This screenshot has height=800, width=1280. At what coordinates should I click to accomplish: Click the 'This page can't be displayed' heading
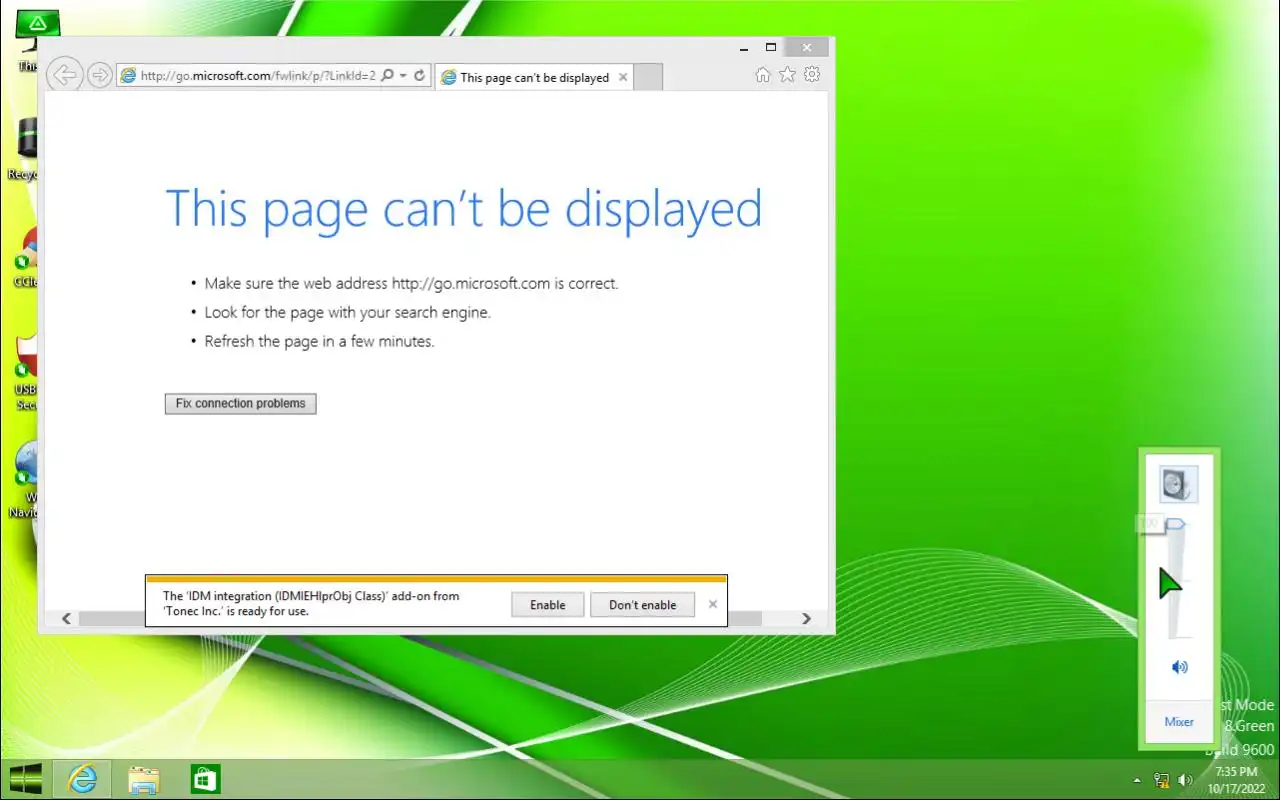tap(464, 209)
